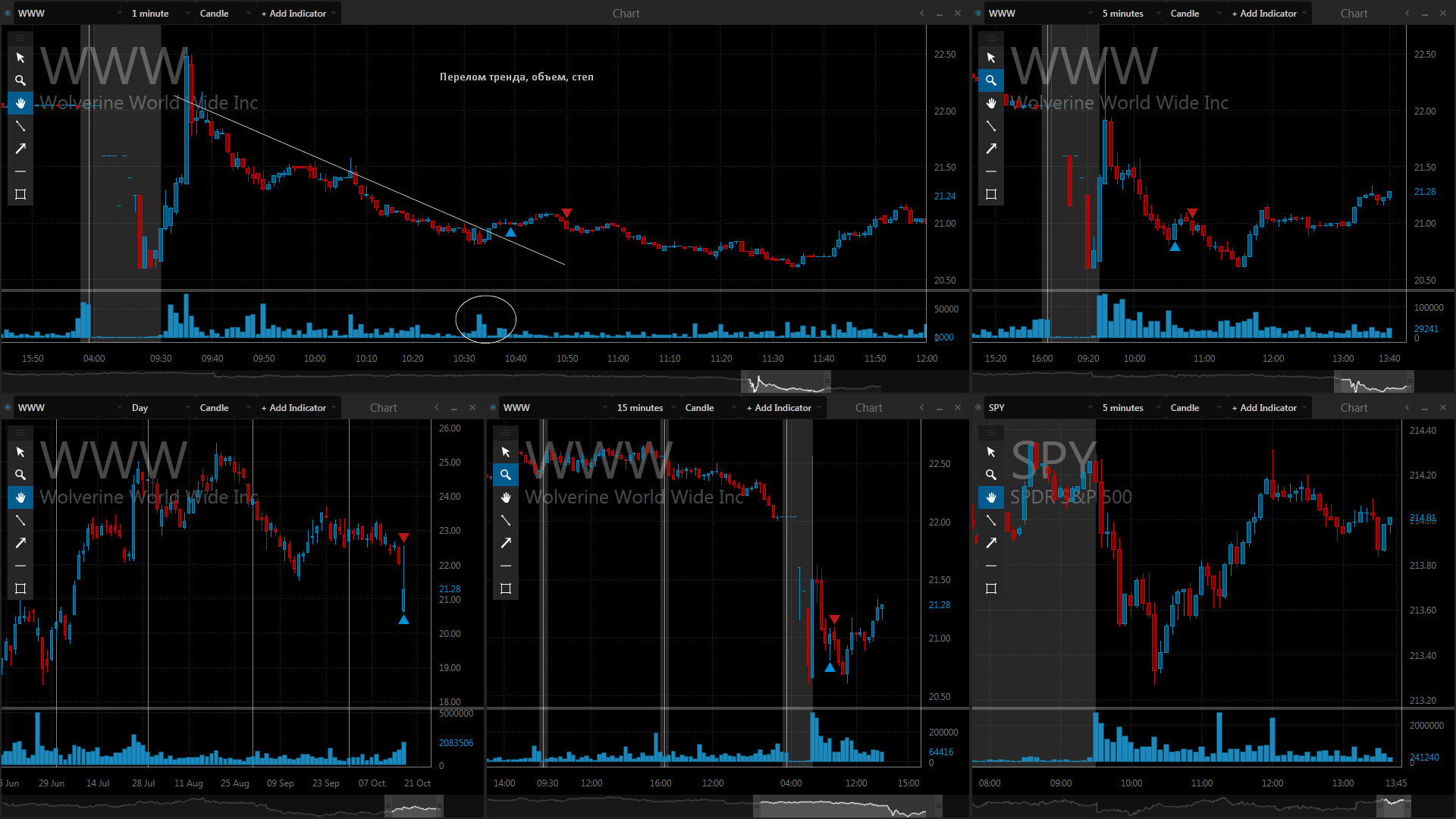Select the horizontal line tool in SPY chart

991,566
